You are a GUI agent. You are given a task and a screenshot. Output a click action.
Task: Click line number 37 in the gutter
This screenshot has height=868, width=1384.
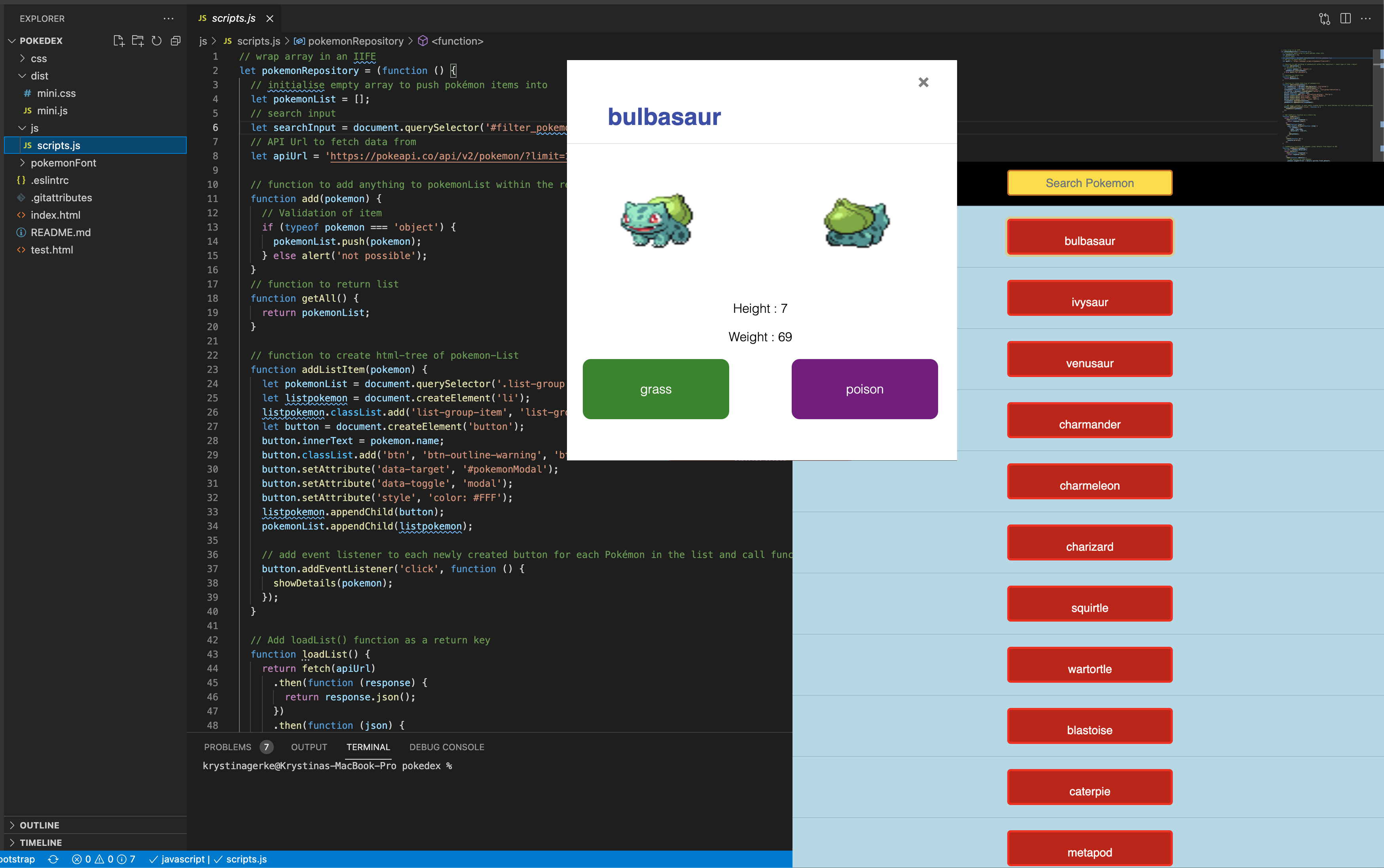point(212,569)
